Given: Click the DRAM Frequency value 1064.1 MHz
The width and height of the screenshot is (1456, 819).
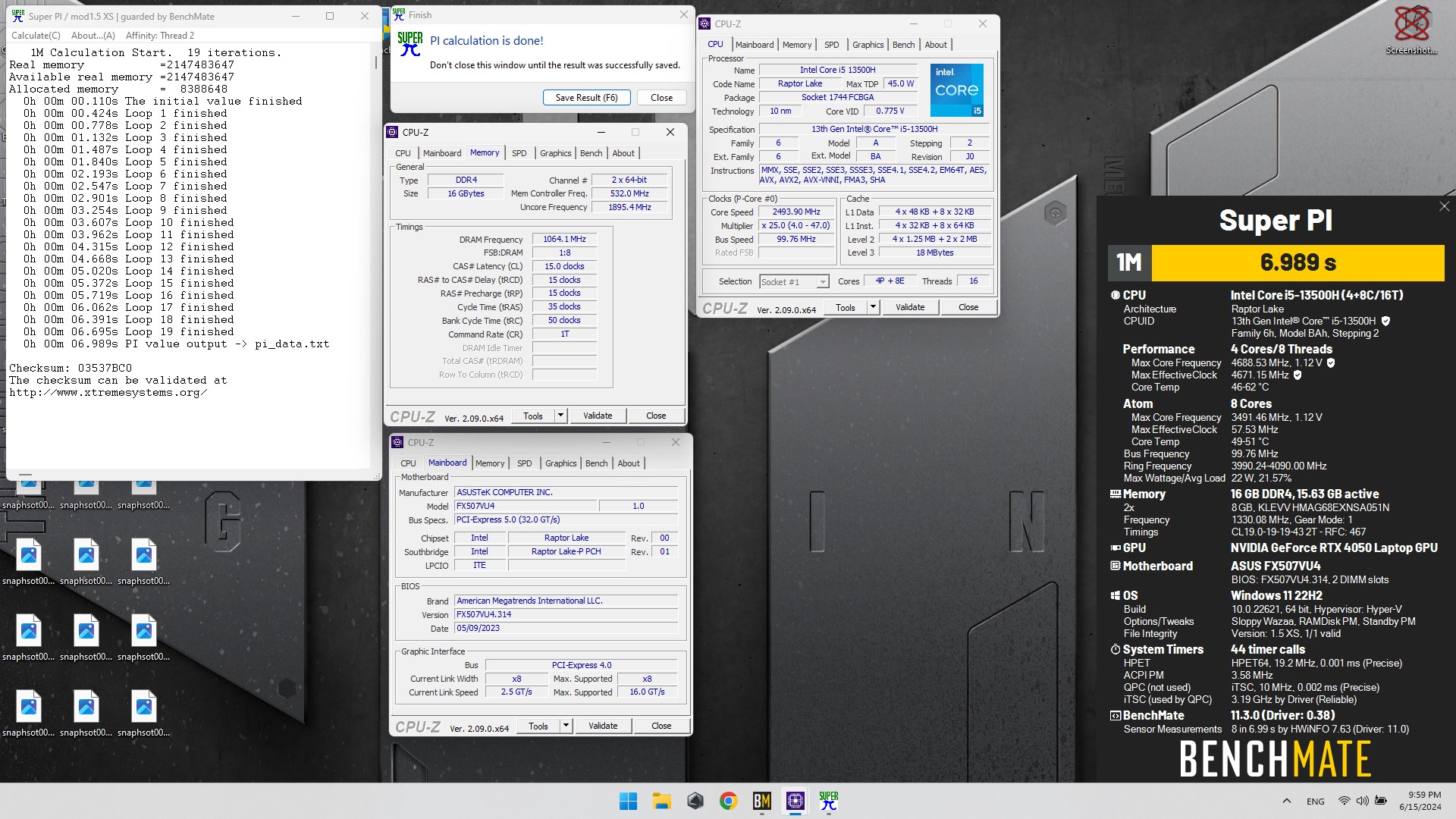Looking at the screenshot, I should (564, 239).
